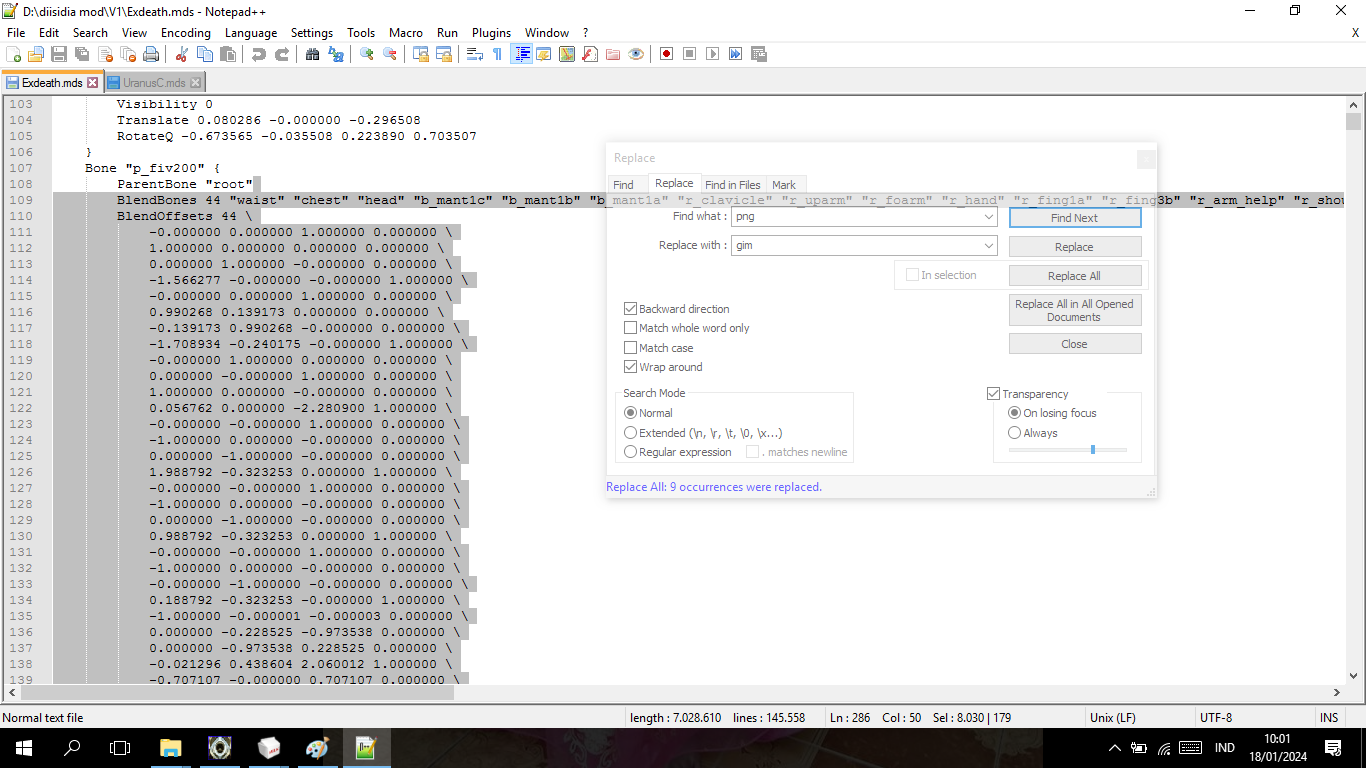Toggle the file monitoring eye icon
The height and width of the screenshot is (768, 1366).
636,54
